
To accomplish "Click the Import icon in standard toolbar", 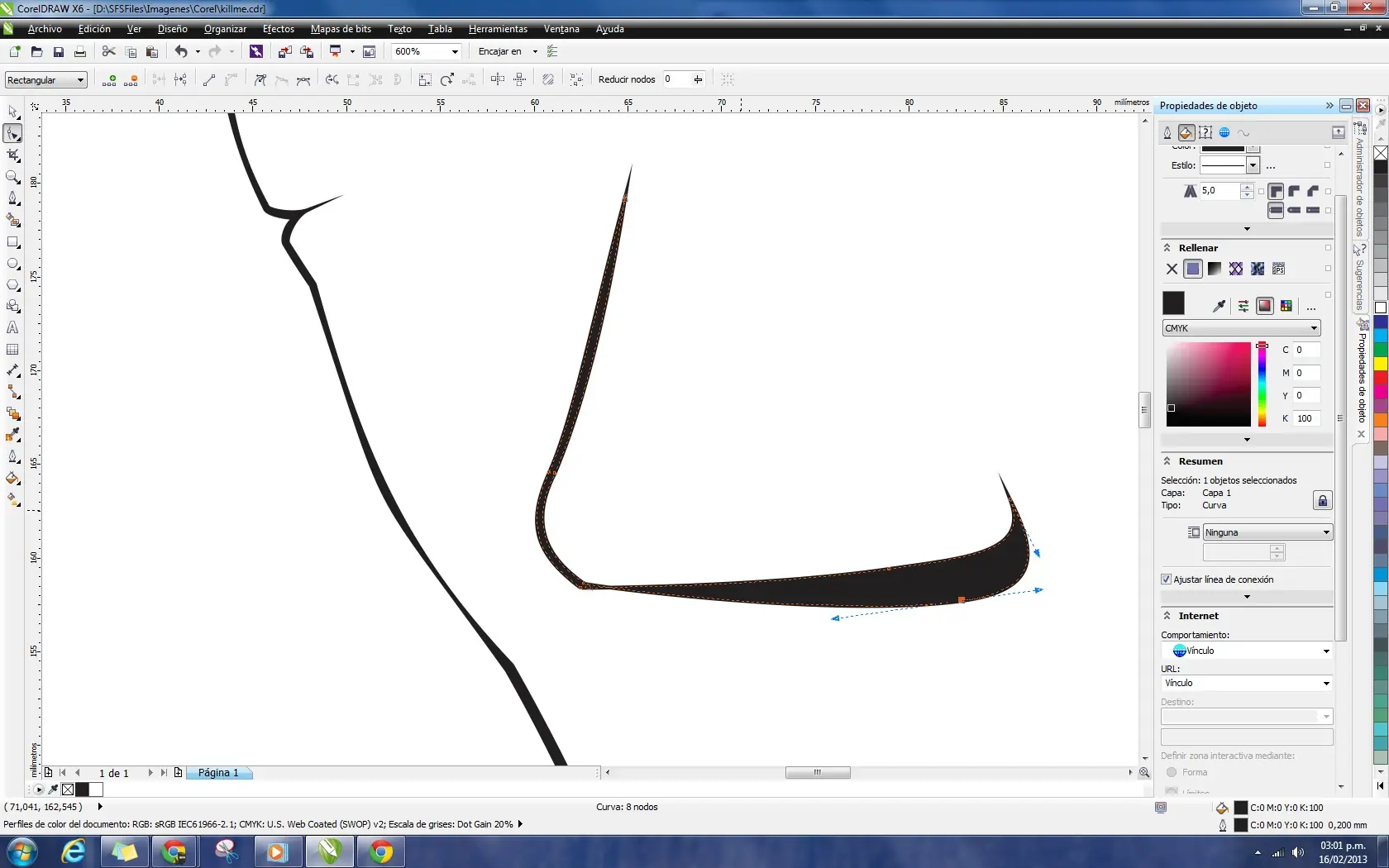I will (x=284, y=51).
